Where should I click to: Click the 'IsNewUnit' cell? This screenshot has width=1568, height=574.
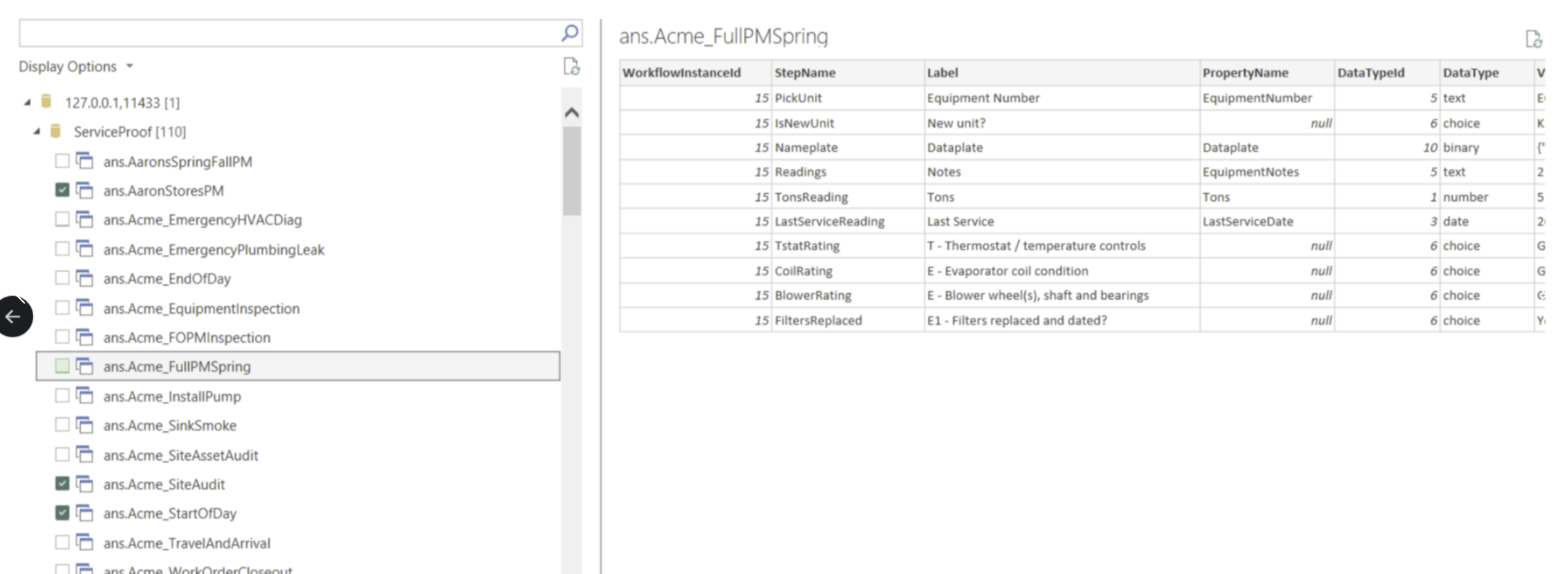848,123
